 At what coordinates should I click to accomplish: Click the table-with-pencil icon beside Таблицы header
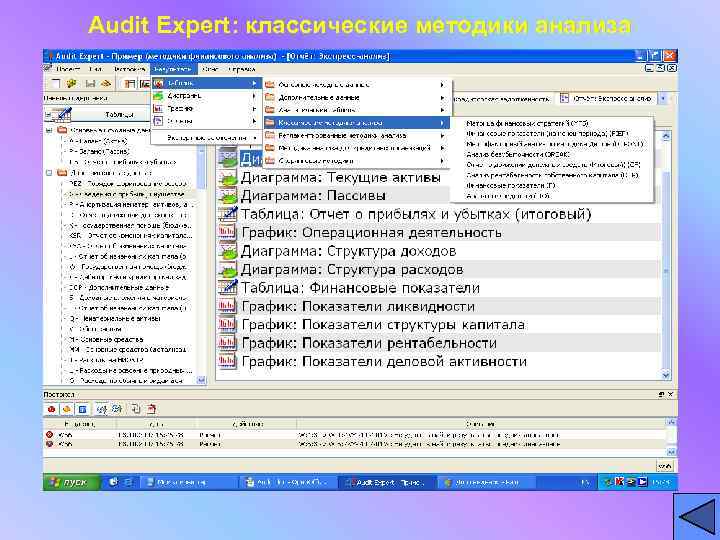coord(63,113)
